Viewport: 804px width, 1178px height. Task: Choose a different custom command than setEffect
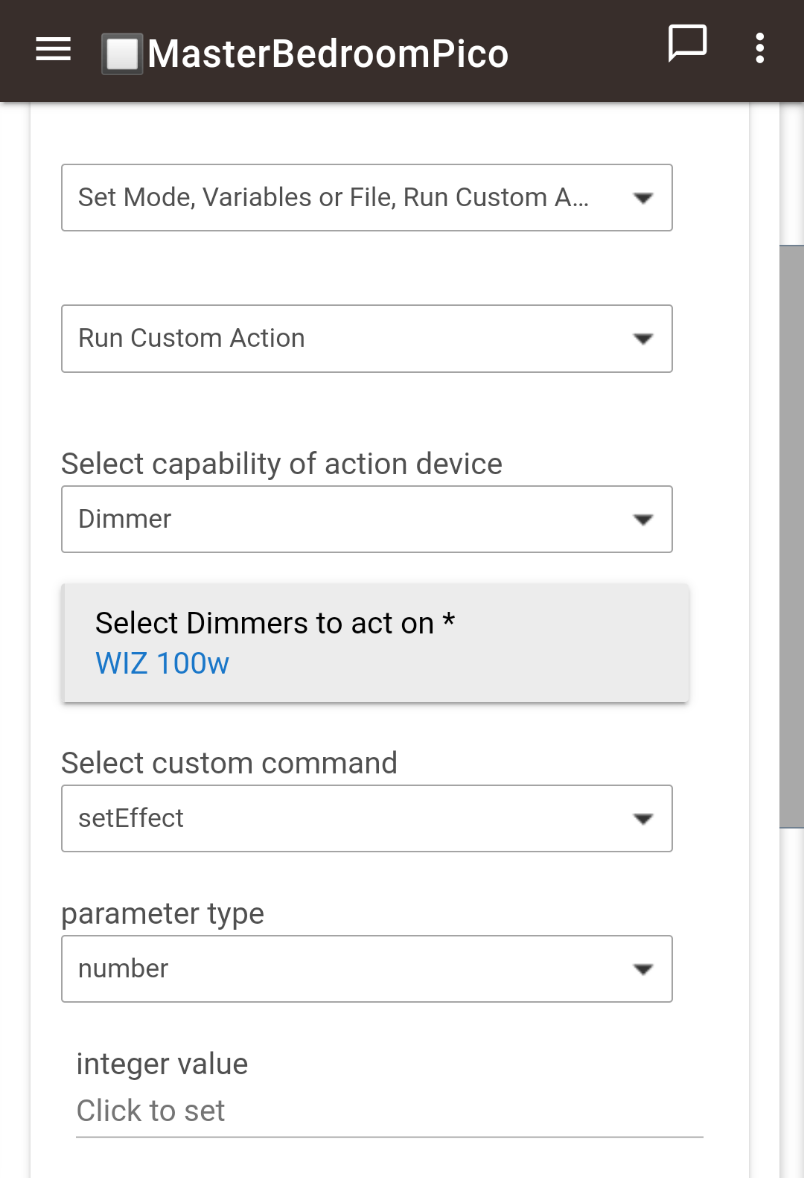(340, 819)
